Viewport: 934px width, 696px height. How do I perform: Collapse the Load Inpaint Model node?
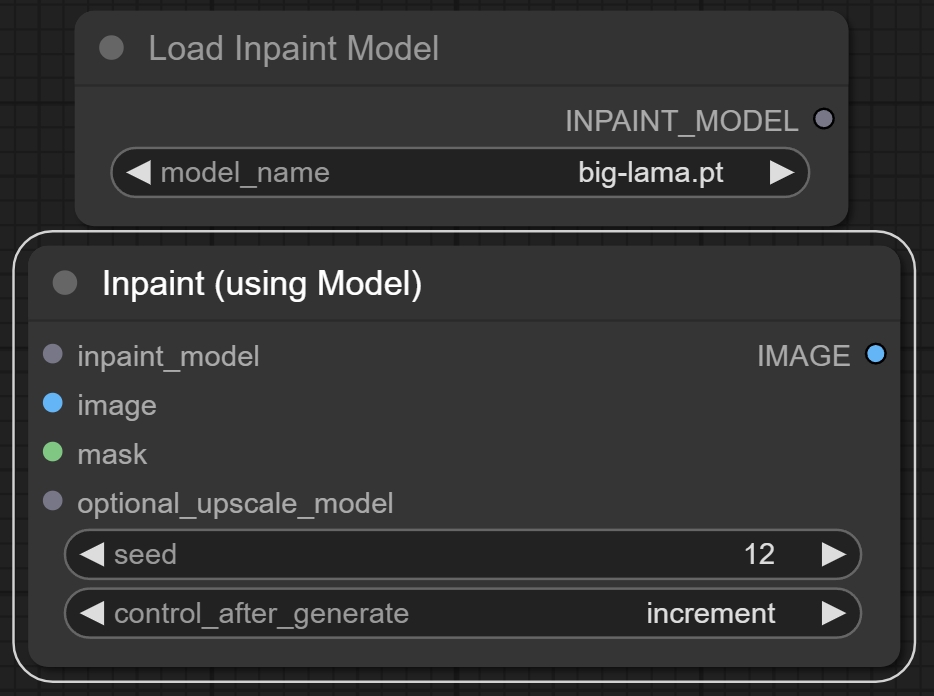pyautogui.click(x=112, y=48)
